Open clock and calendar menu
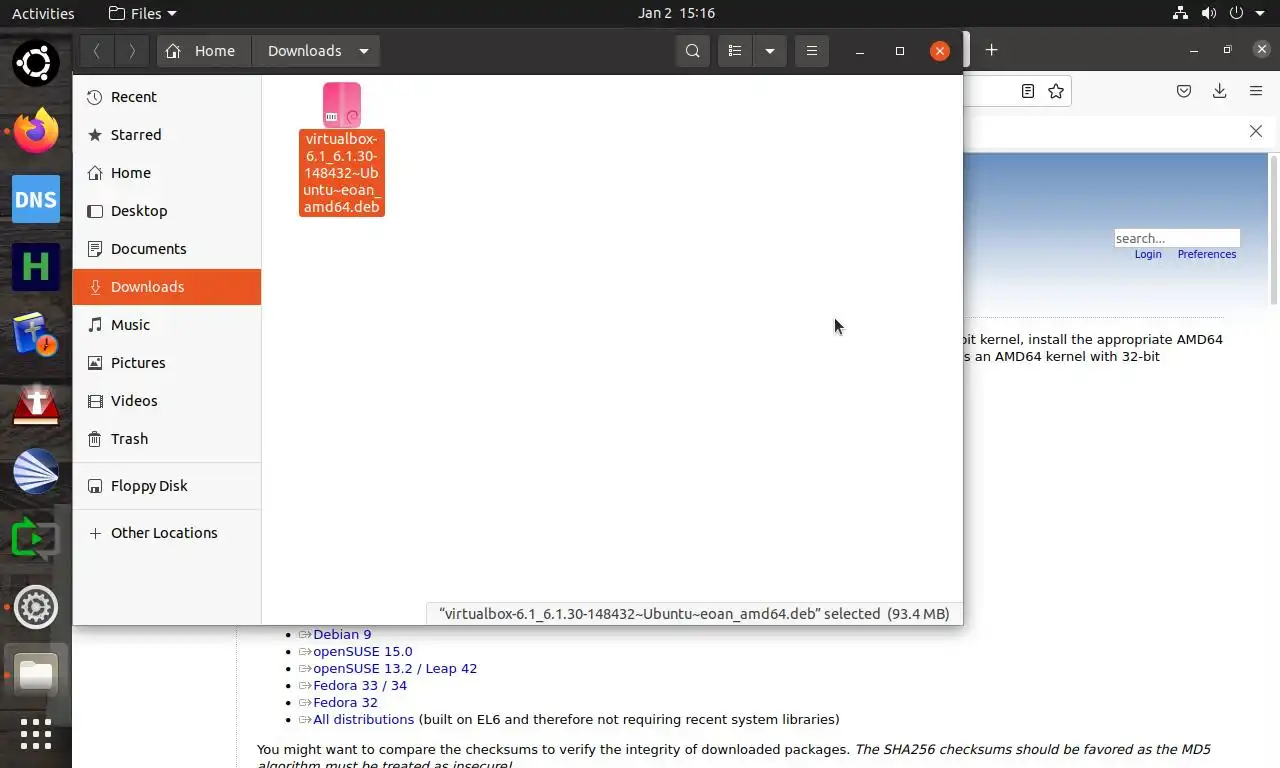 tap(676, 13)
